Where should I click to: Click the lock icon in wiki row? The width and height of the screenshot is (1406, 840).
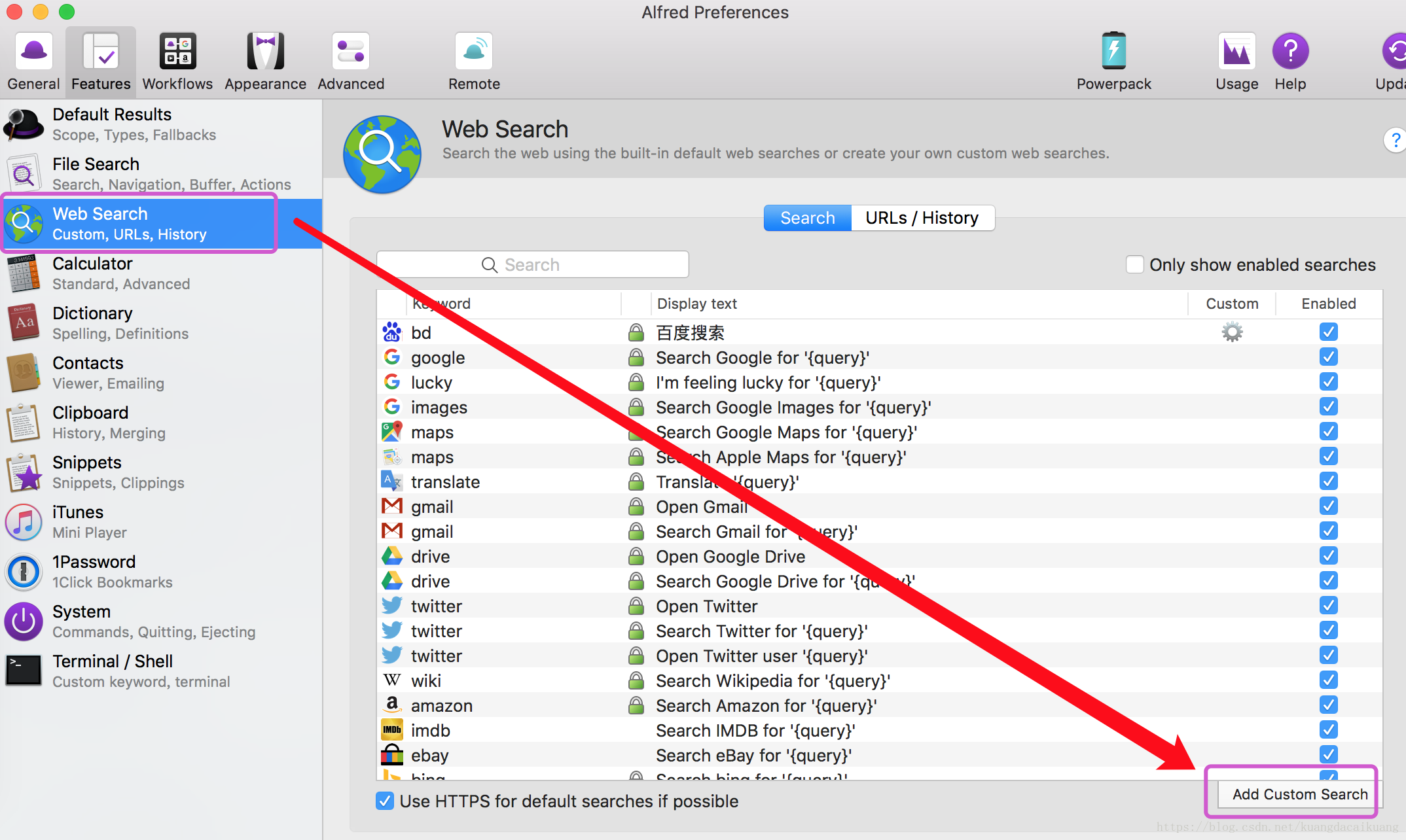pyautogui.click(x=636, y=680)
